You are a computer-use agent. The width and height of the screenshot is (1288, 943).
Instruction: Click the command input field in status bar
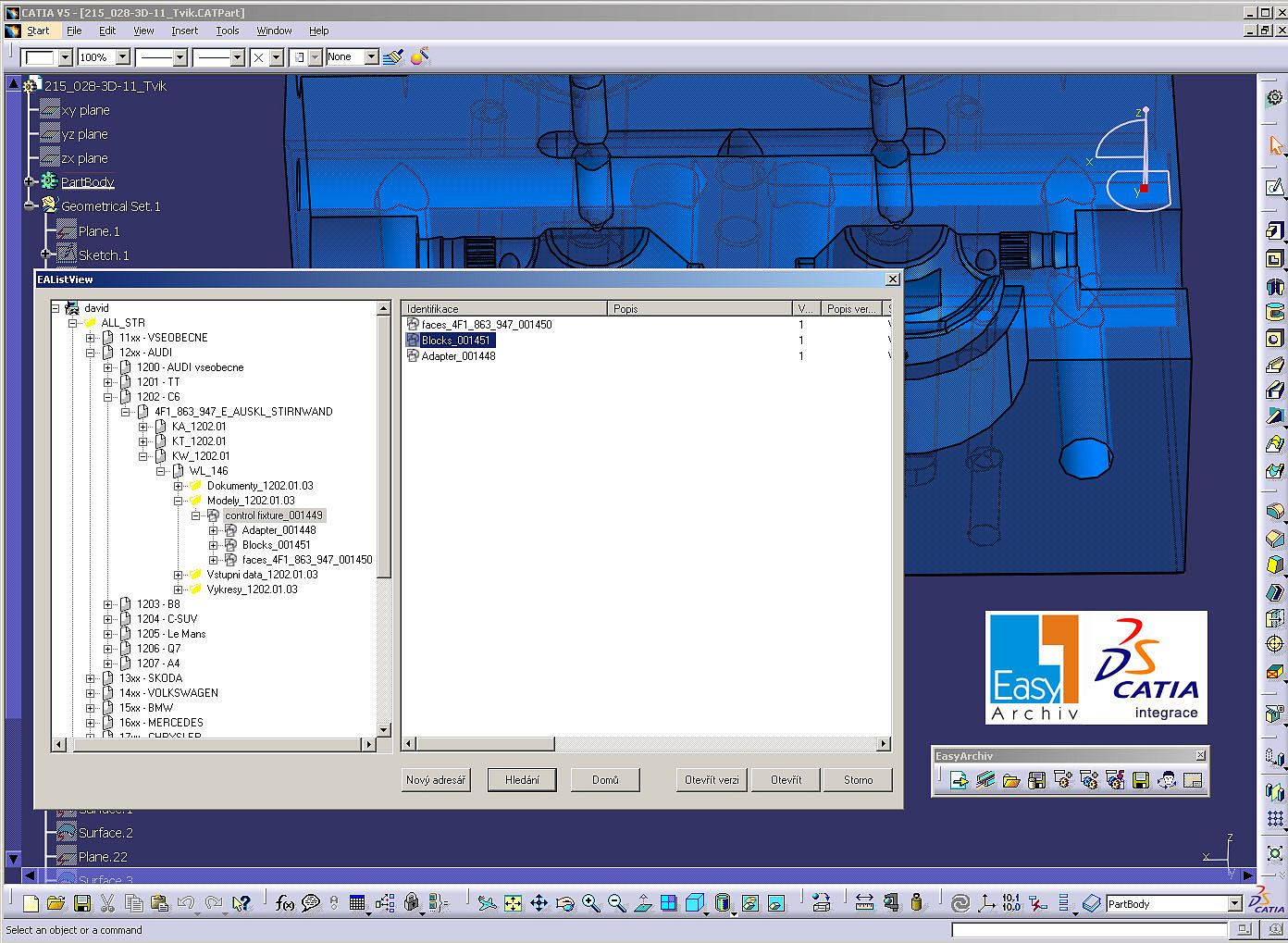coord(1090,930)
